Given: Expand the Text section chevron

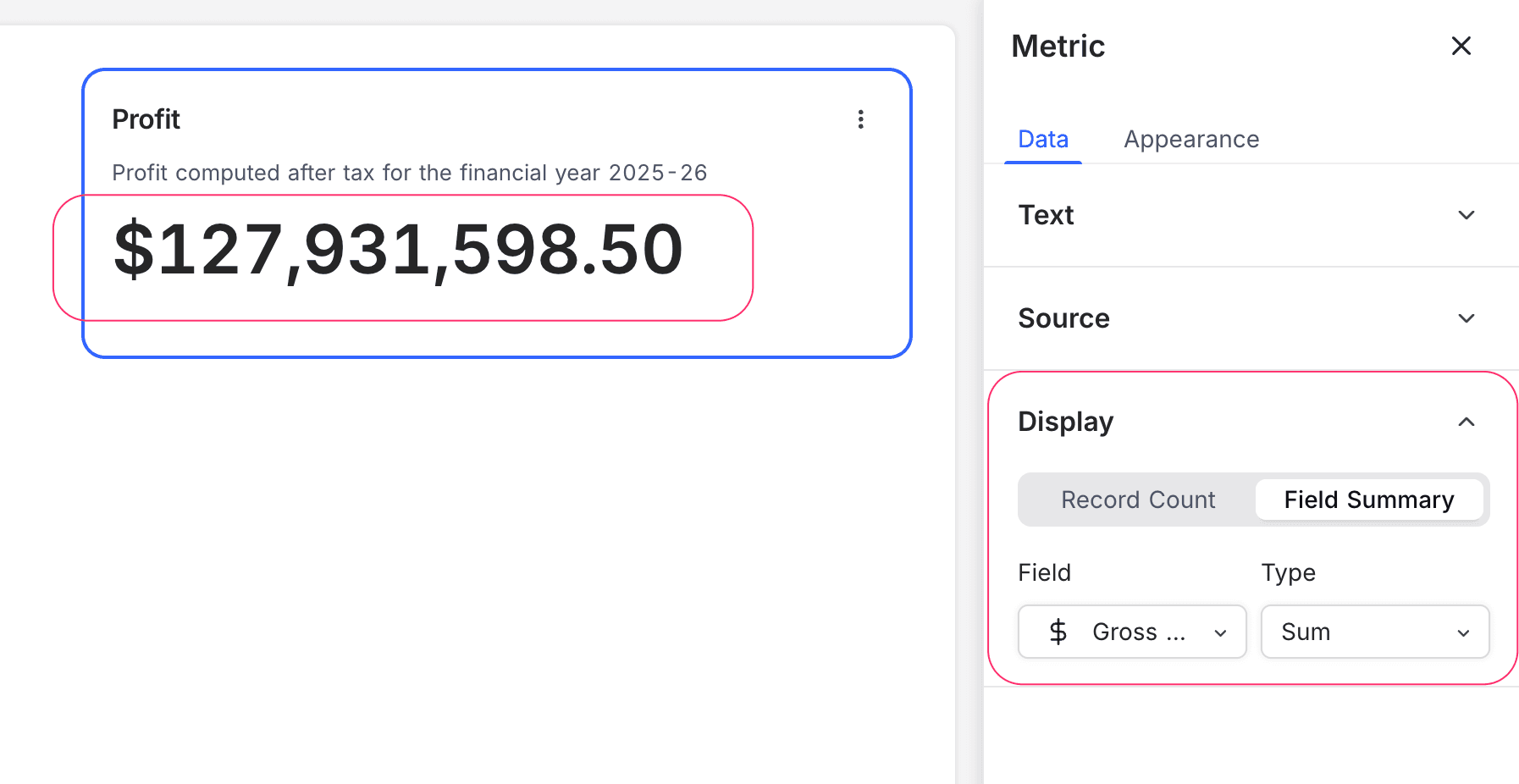Looking at the screenshot, I should [1466, 215].
